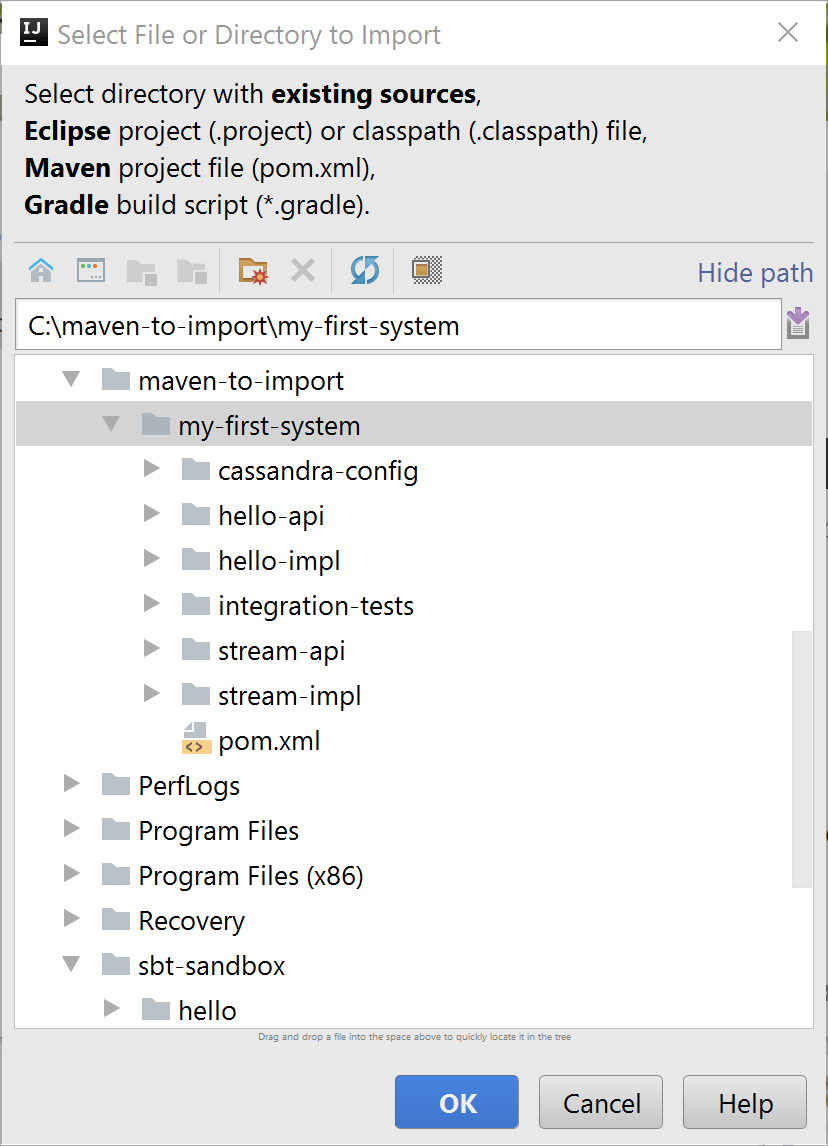This screenshot has height=1146, width=828.
Task: Click the delete item toolbar icon
Action: [x=303, y=270]
